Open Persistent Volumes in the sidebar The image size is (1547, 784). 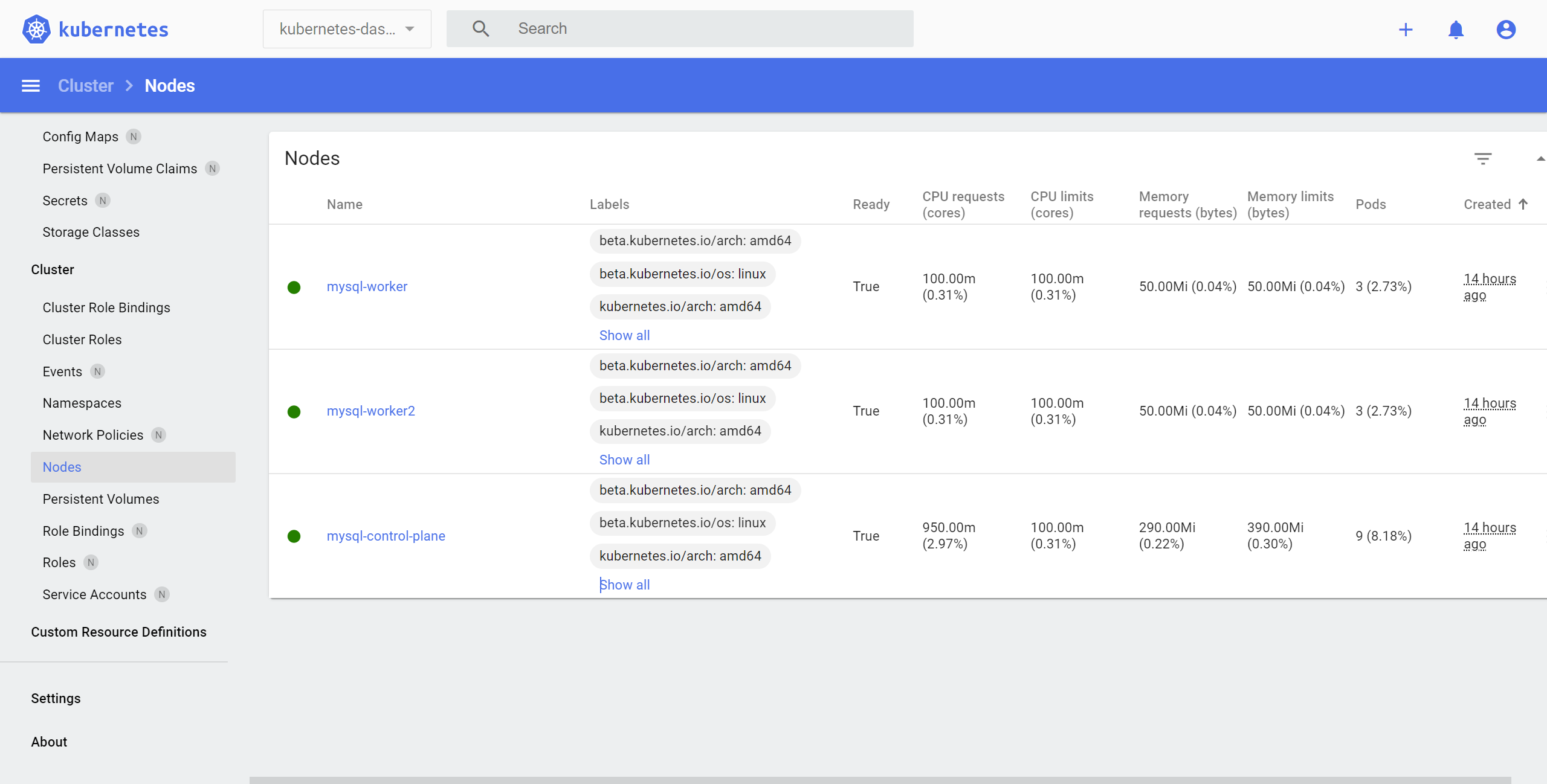click(100, 499)
